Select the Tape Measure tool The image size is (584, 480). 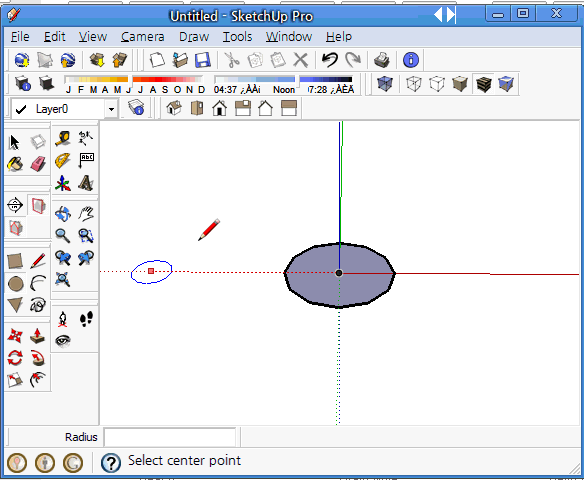pos(63,138)
